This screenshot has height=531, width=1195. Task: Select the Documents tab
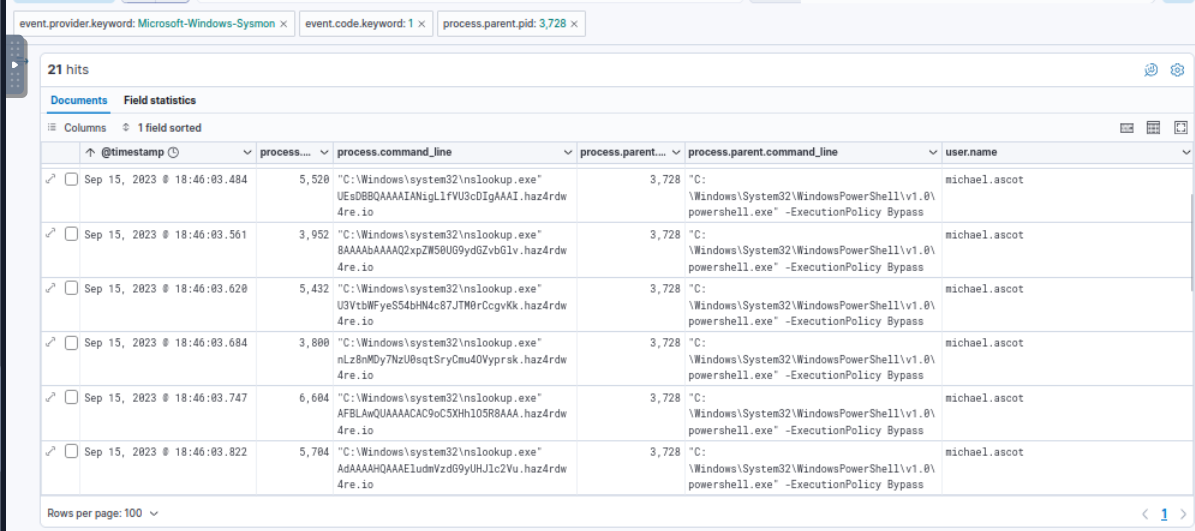pyautogui.click(x=79, y=100)
